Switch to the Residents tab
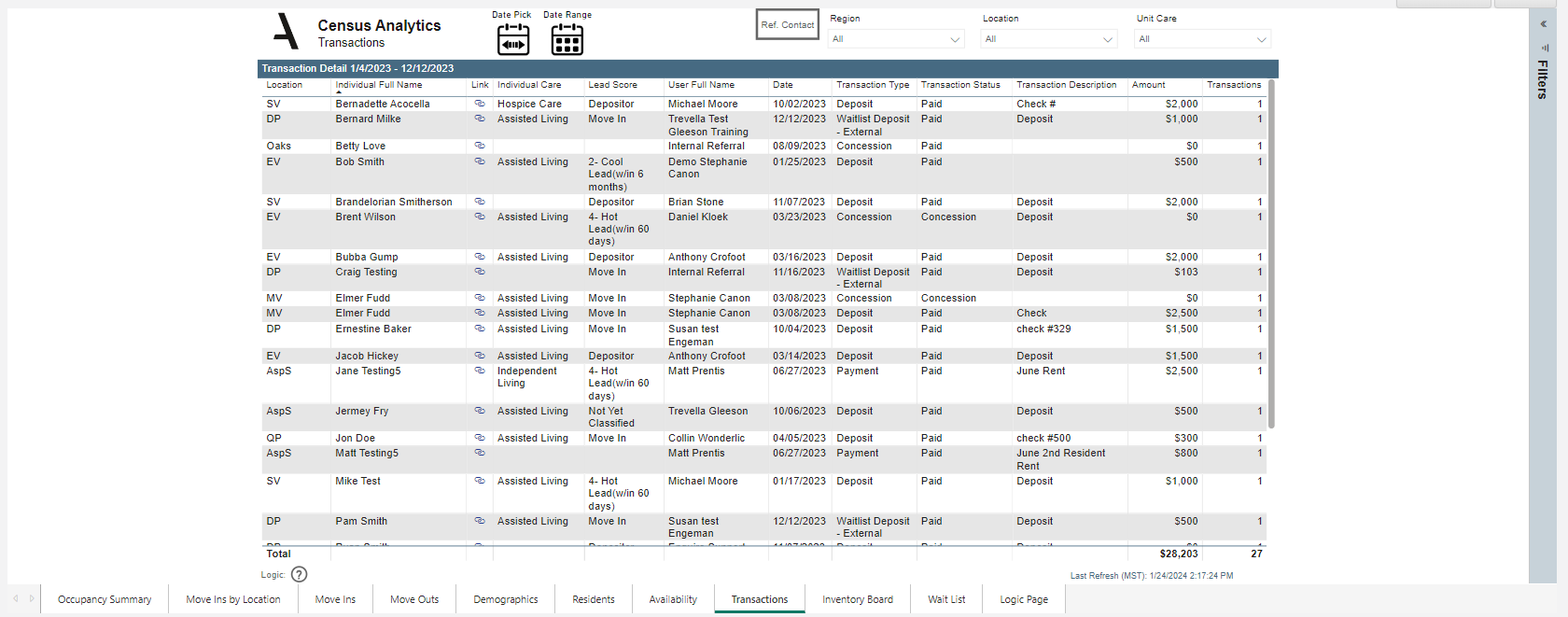1568x617 pixels. [594, 599]
